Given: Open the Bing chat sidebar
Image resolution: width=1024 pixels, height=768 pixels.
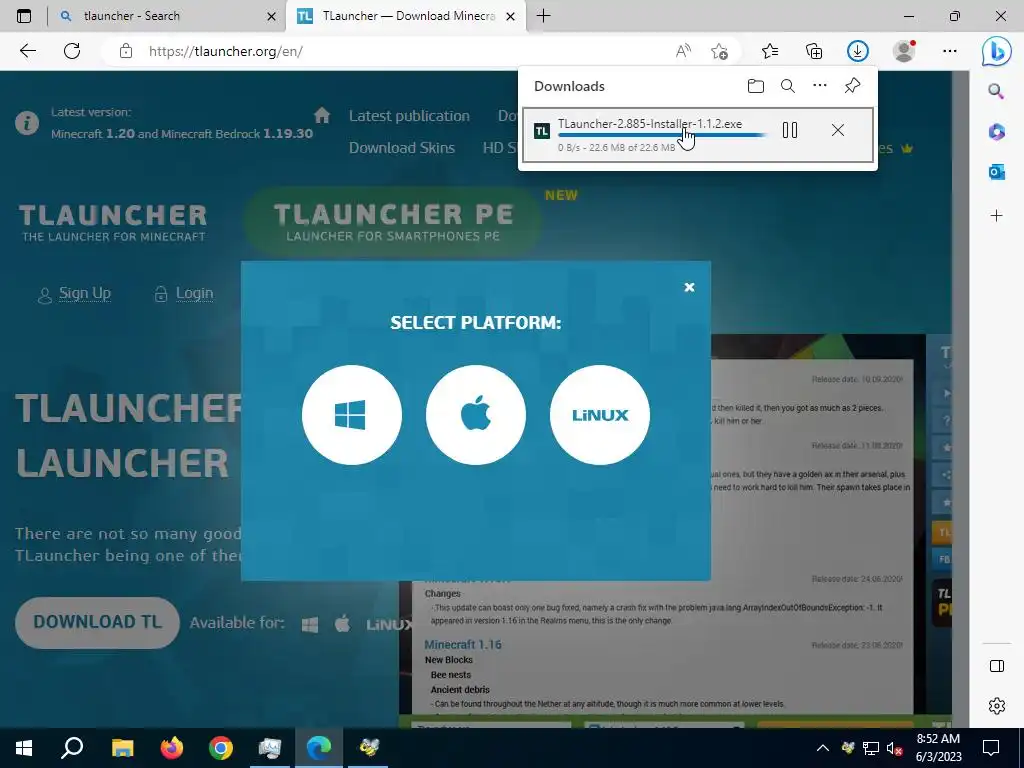Looking at the screenshot, I should 997,51.
